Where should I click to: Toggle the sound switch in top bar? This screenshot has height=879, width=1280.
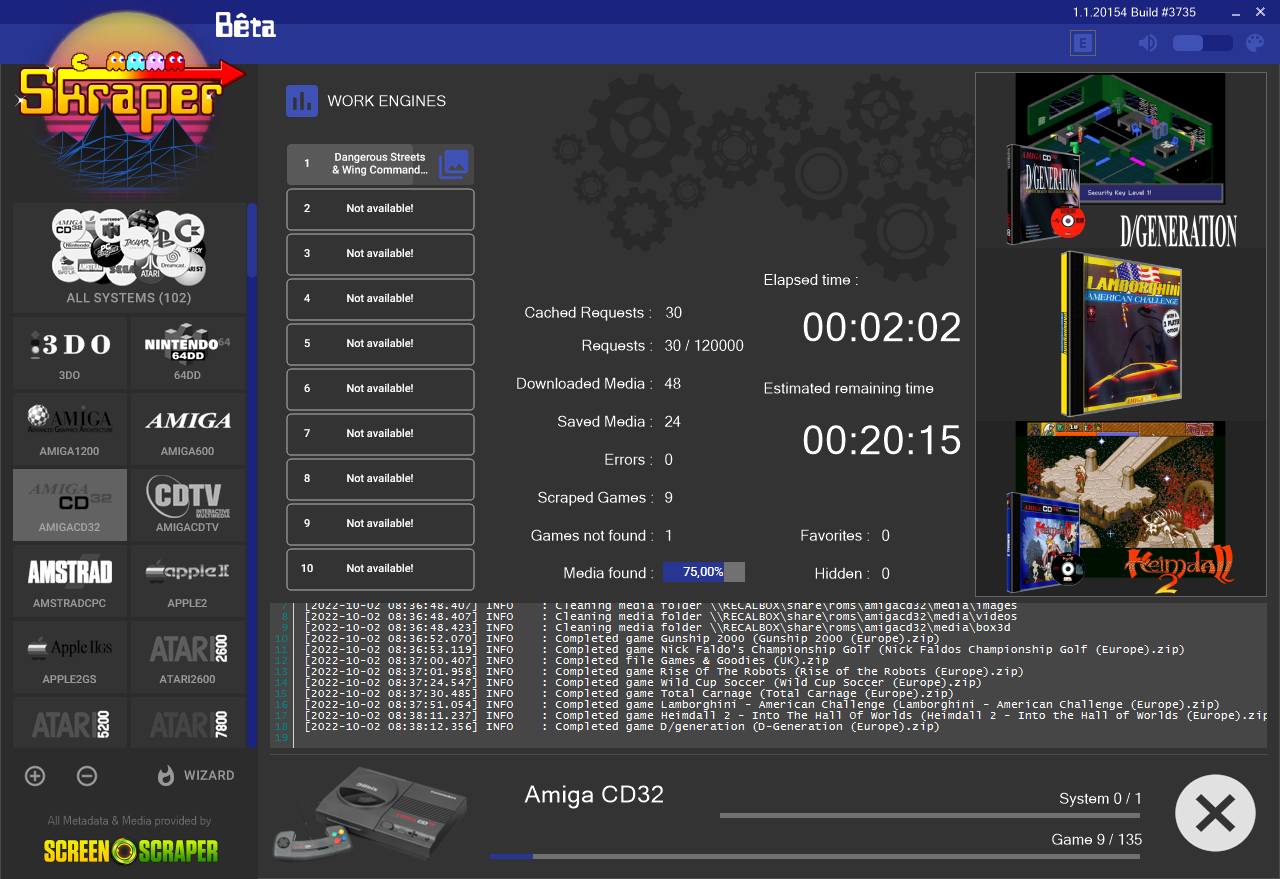tap(1202, 43)
